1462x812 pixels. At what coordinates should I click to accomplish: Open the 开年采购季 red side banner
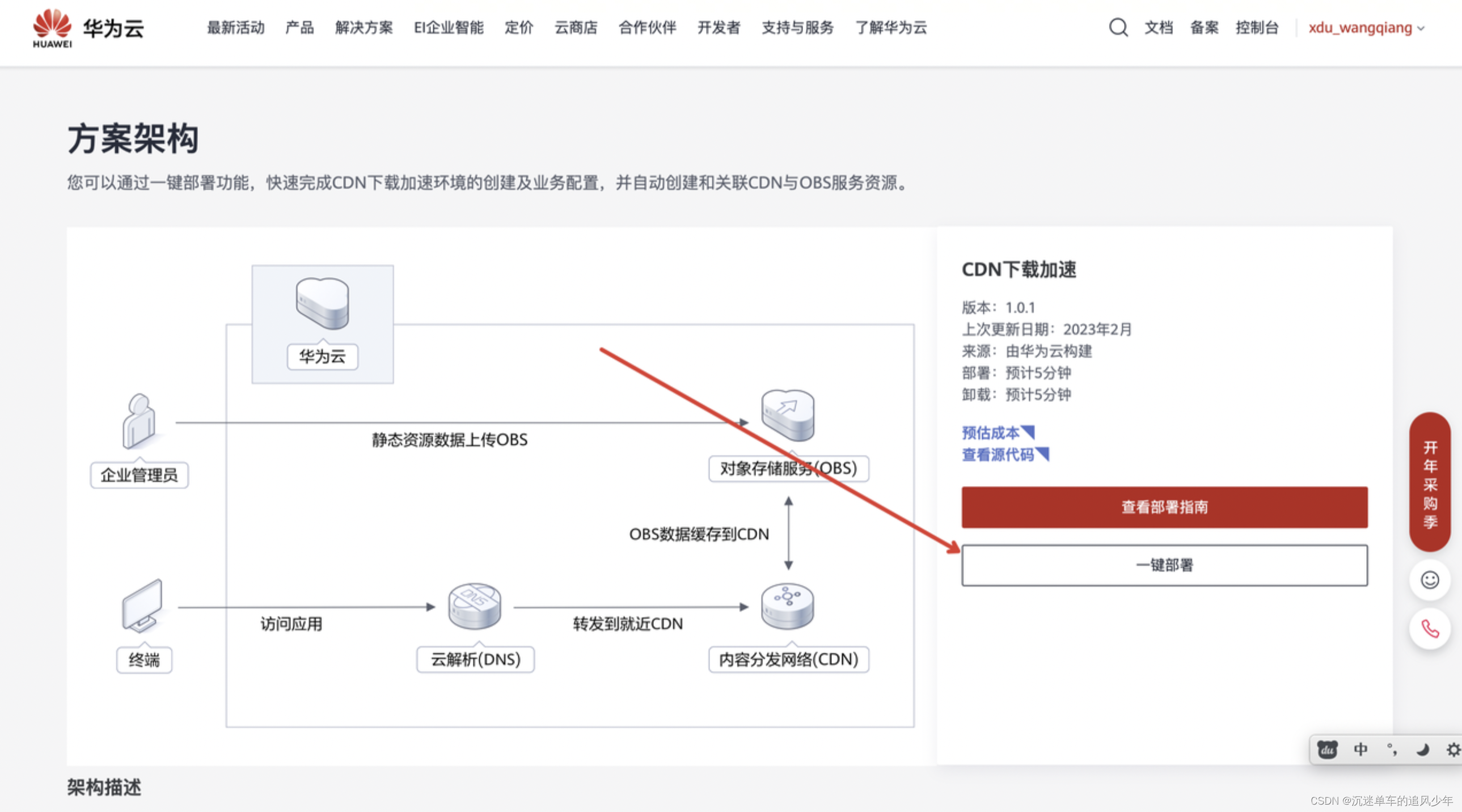[x=1430, y=483]
